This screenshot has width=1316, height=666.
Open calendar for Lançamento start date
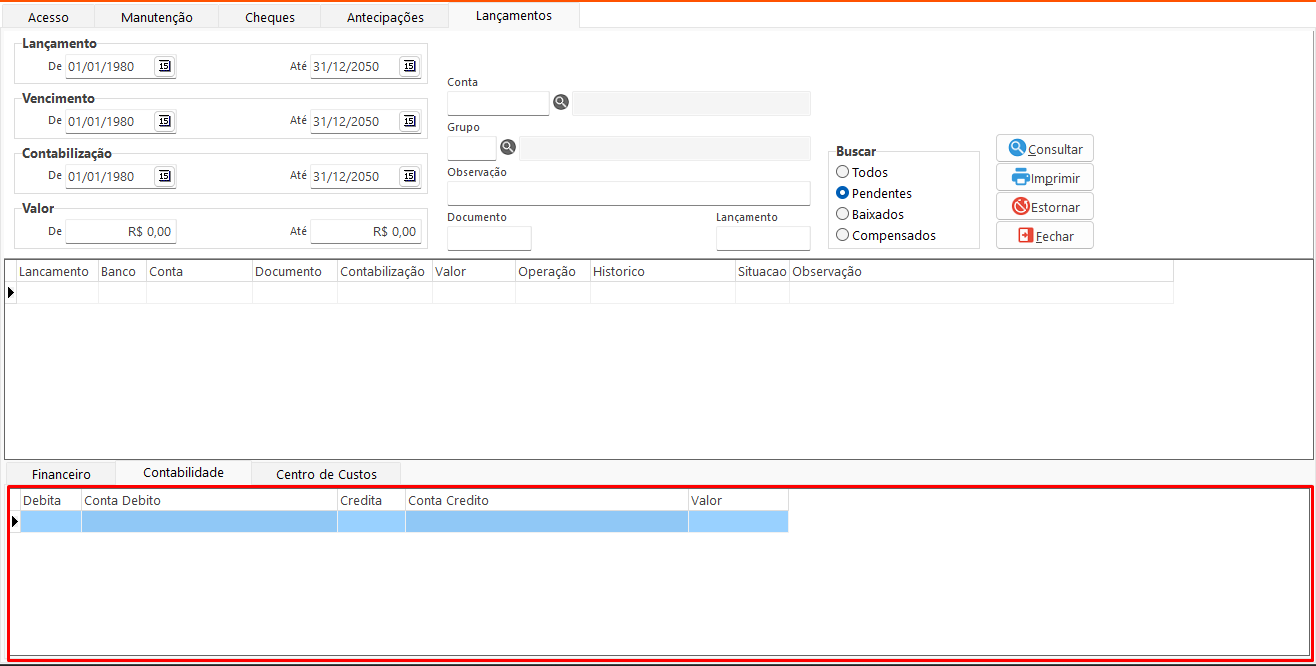[x=165, y=66]
